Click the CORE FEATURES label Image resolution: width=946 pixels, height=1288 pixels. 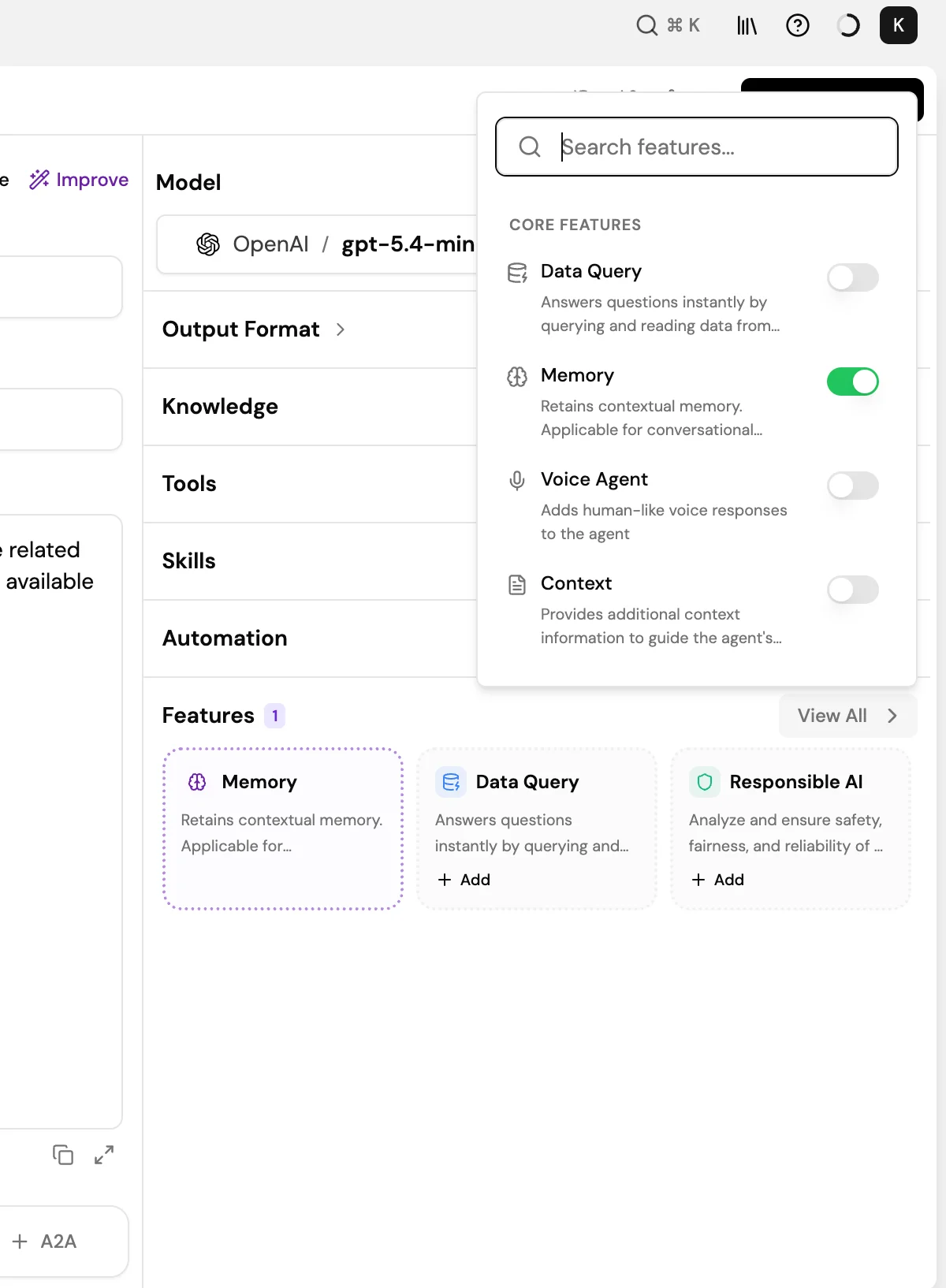pyautogui.click(x=575, y=225)
